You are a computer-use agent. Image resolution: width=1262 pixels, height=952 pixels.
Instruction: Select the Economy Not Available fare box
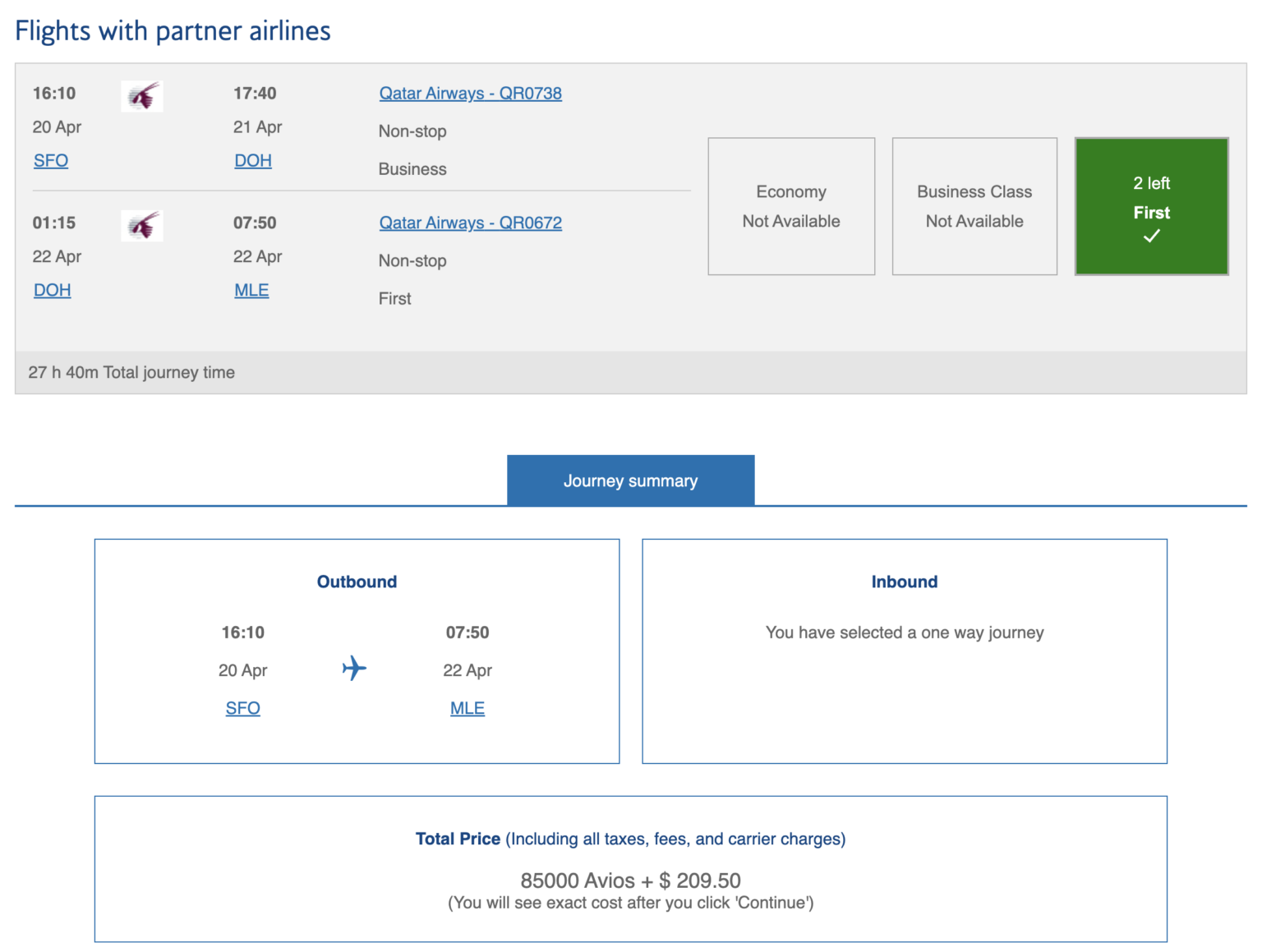(x=790, y=205)
